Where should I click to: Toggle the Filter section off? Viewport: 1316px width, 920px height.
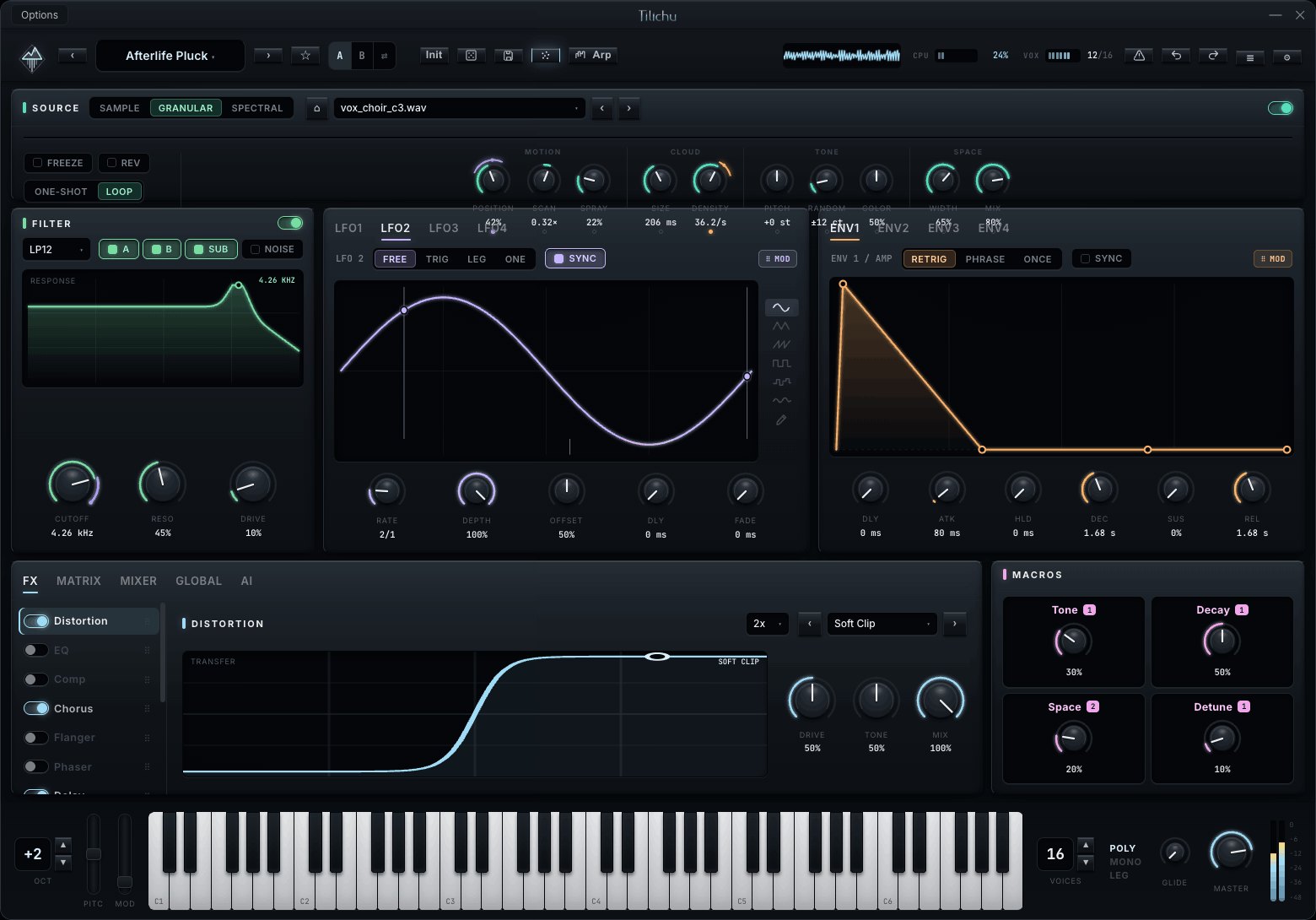(290, 223)
